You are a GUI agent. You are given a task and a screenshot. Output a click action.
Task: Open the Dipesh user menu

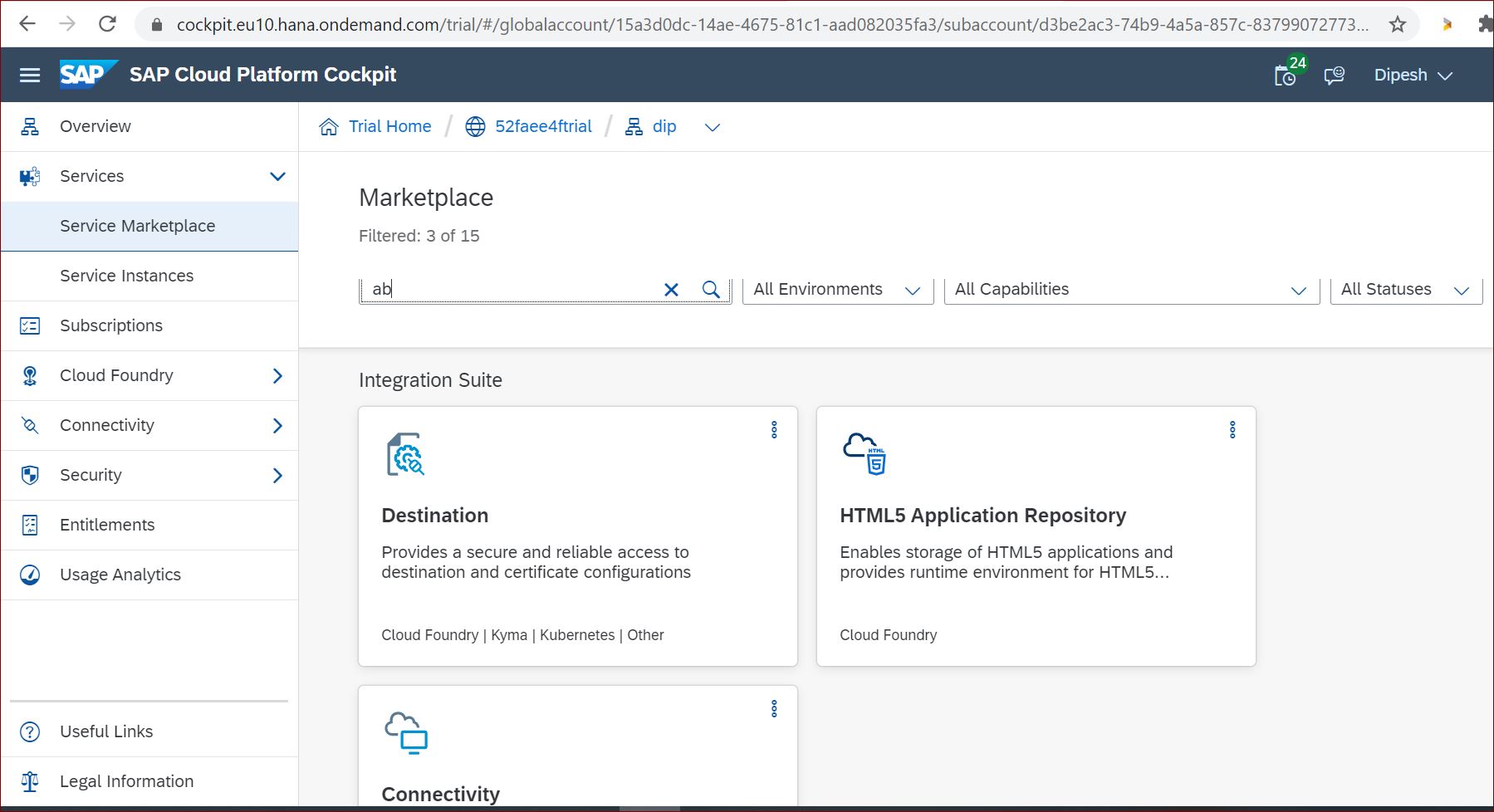tap(1412, 74)
